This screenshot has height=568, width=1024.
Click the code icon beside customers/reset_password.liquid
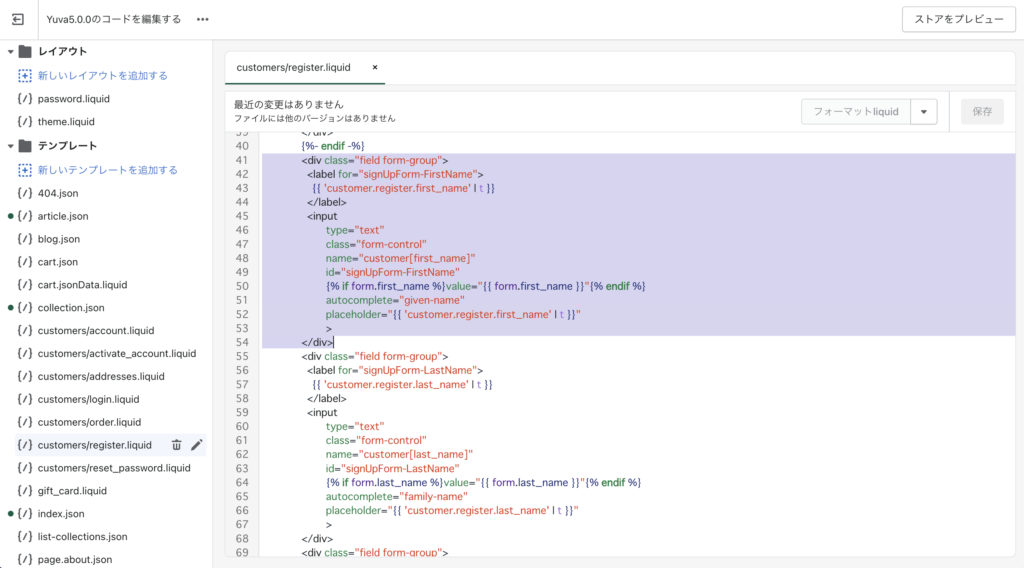[x=25, y=468]
